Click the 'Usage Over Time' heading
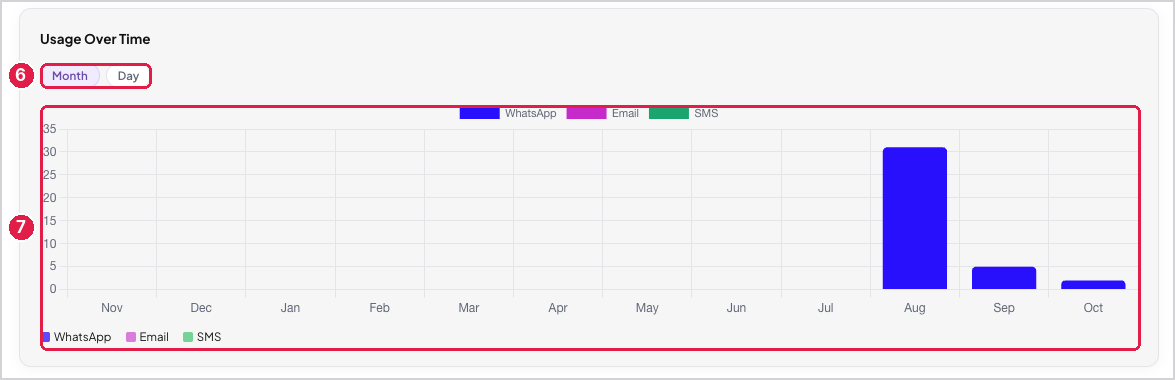 click(95, 39)
